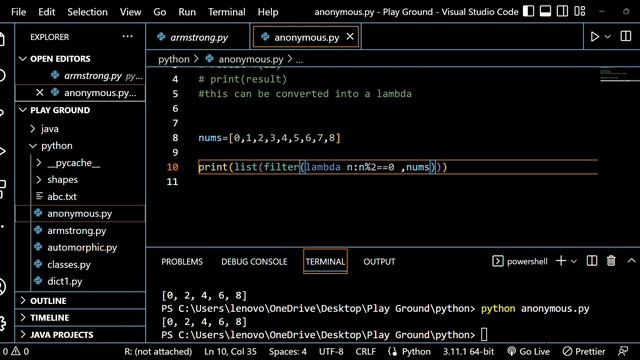This screenshot has height=360, width=640.
Task: Switch to armstrong.py tab
Action: pos(198,37)
